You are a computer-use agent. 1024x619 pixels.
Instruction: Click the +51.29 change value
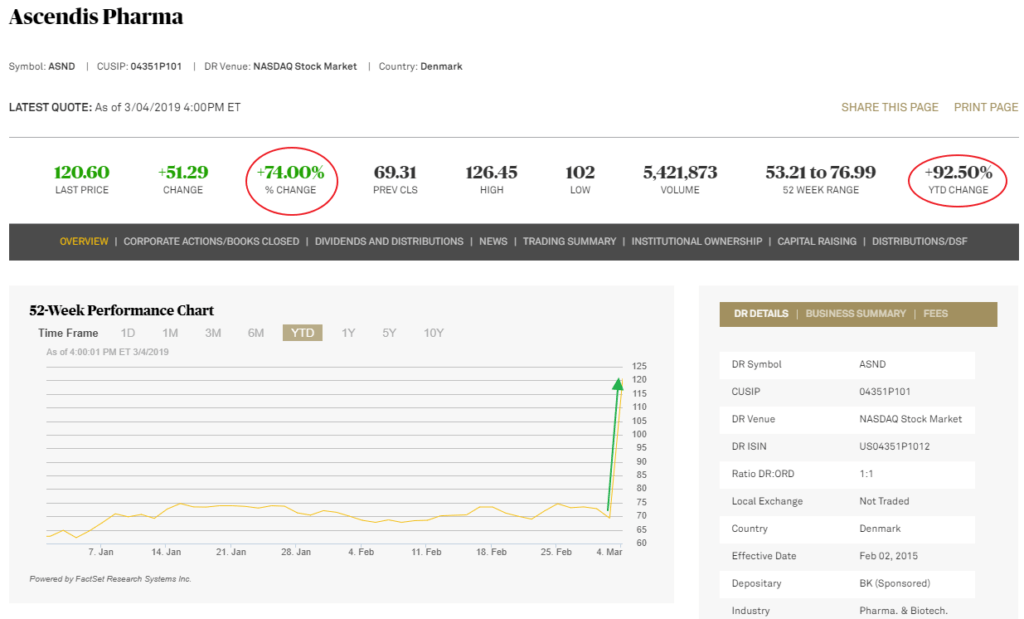click(183, 172)
